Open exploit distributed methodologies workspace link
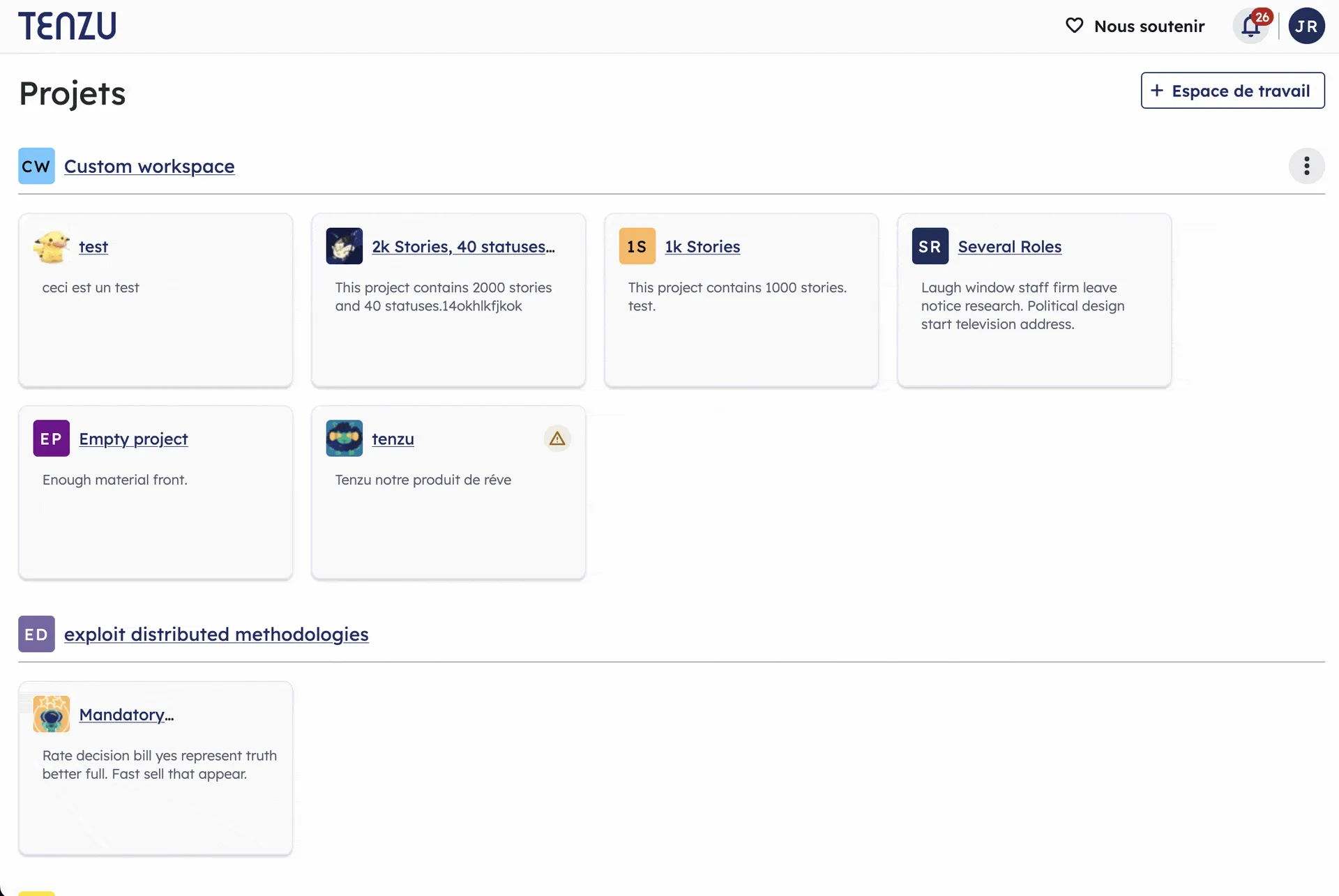The height and width of the screenshot is (896, 1339). (x=216, y=635)
